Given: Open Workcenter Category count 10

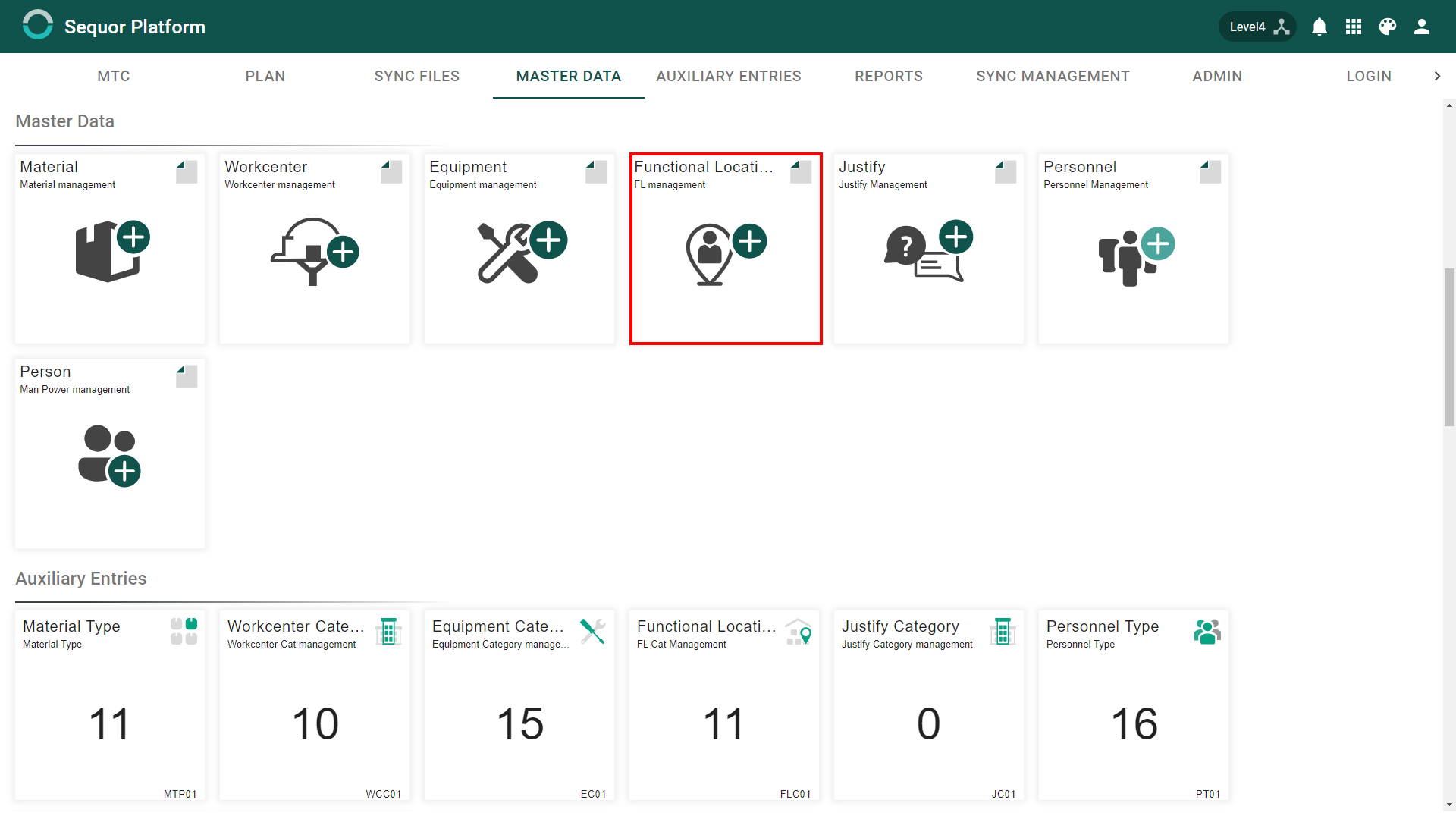Looking at the screenshot, I should [x=315, y=723].
